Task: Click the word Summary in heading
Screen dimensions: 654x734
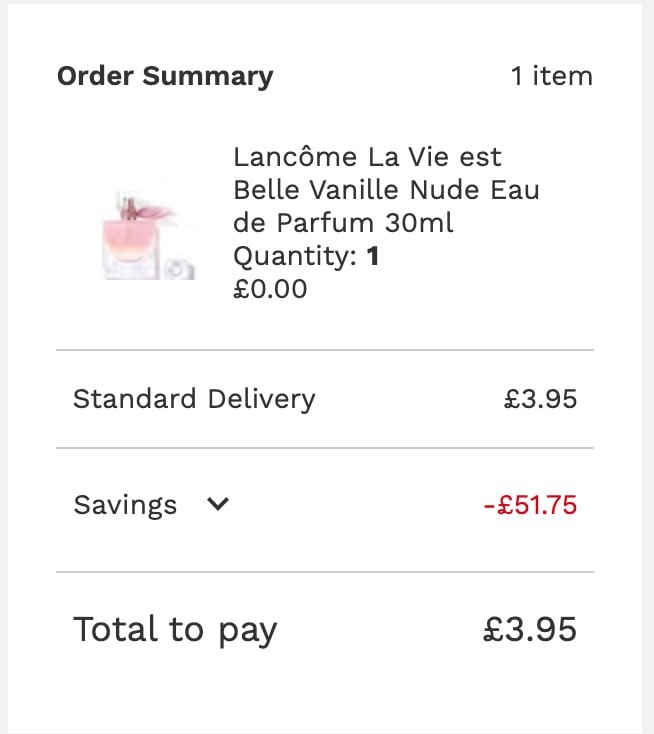Action: coord(208,77)
